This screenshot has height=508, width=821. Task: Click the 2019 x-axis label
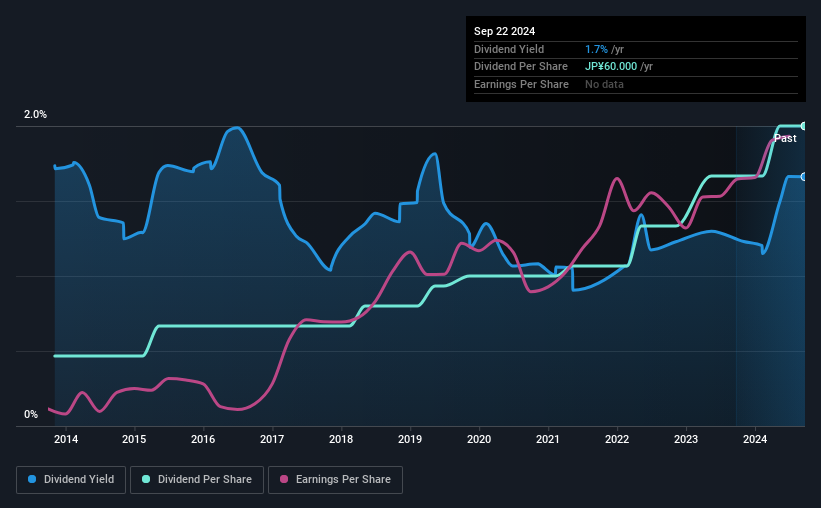(x=409, y=439)
